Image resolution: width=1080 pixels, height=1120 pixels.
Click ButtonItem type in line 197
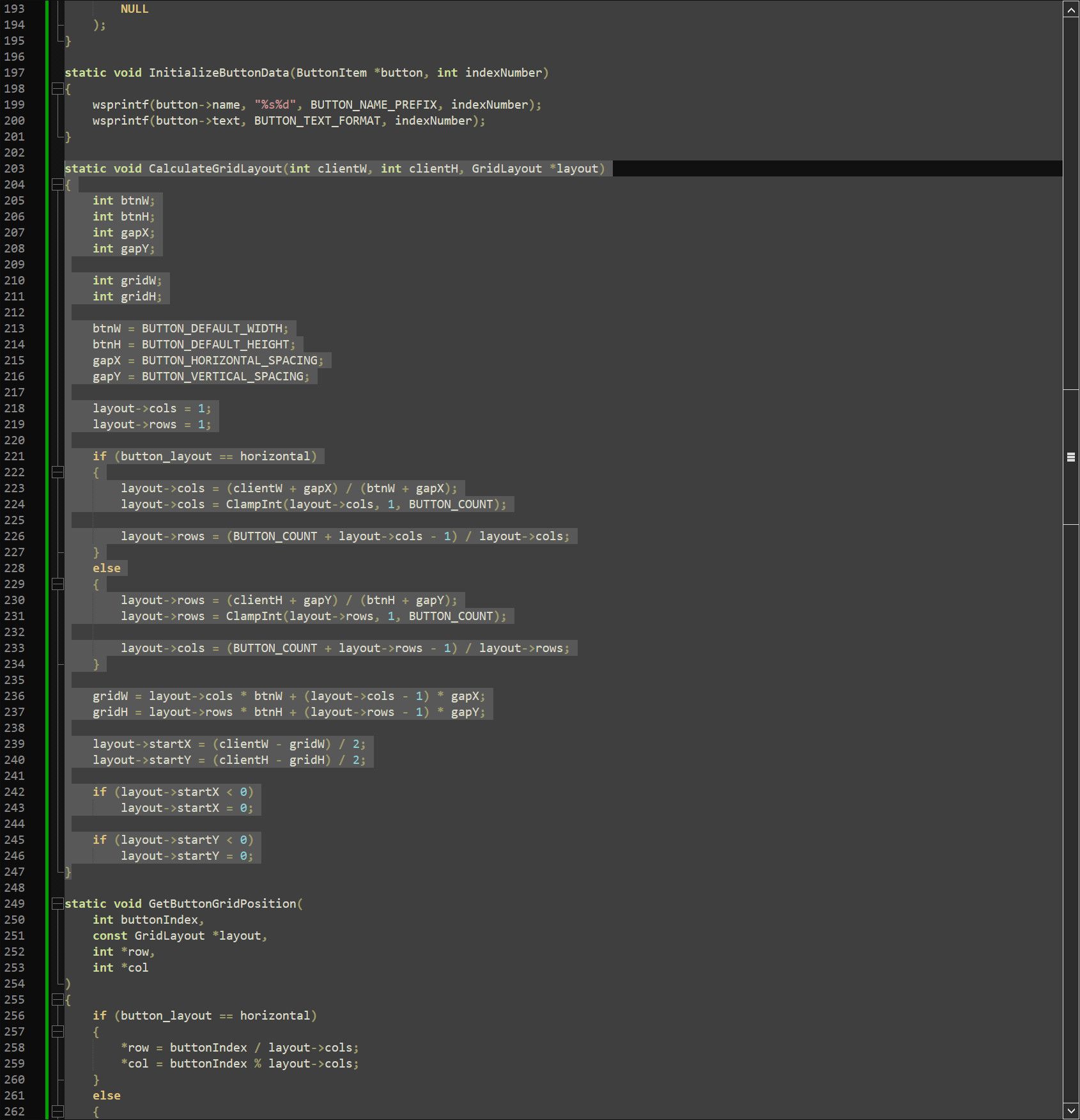coord(332,73)
